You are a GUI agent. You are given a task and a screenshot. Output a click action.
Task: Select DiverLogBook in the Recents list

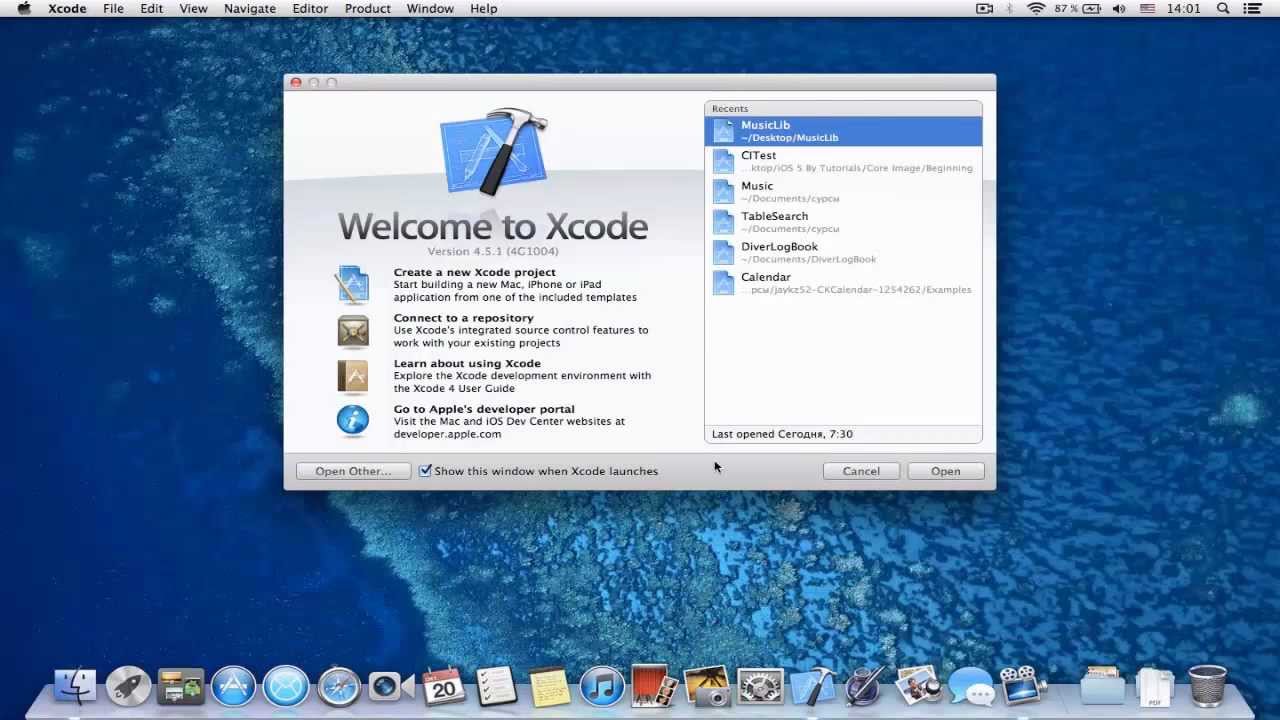(843, 252)
